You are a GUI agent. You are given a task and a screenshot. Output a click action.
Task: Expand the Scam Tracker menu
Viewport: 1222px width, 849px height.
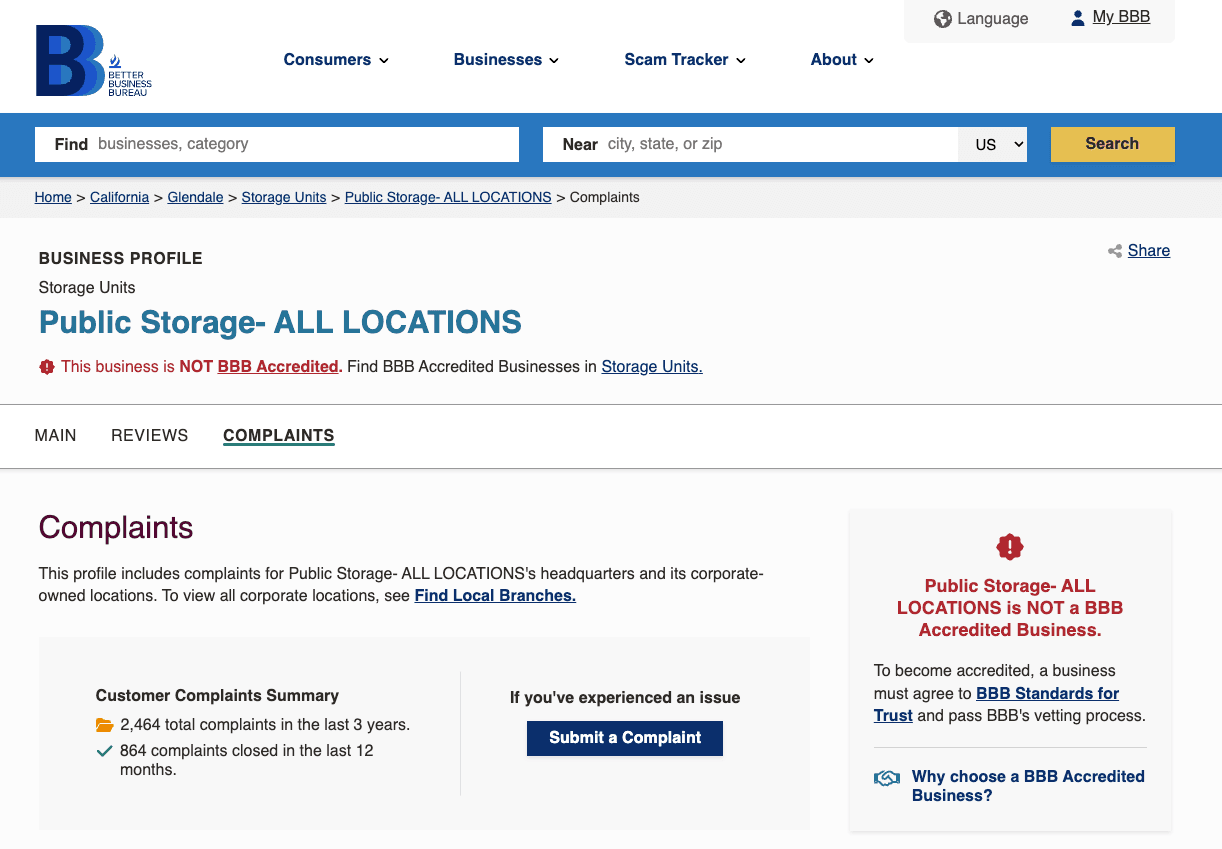tap(685, 60)
